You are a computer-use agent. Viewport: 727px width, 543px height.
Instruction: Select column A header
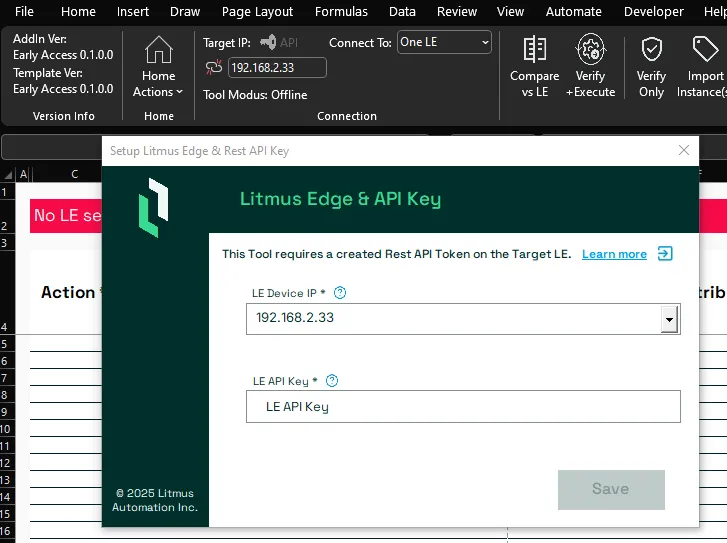(24, 174)
